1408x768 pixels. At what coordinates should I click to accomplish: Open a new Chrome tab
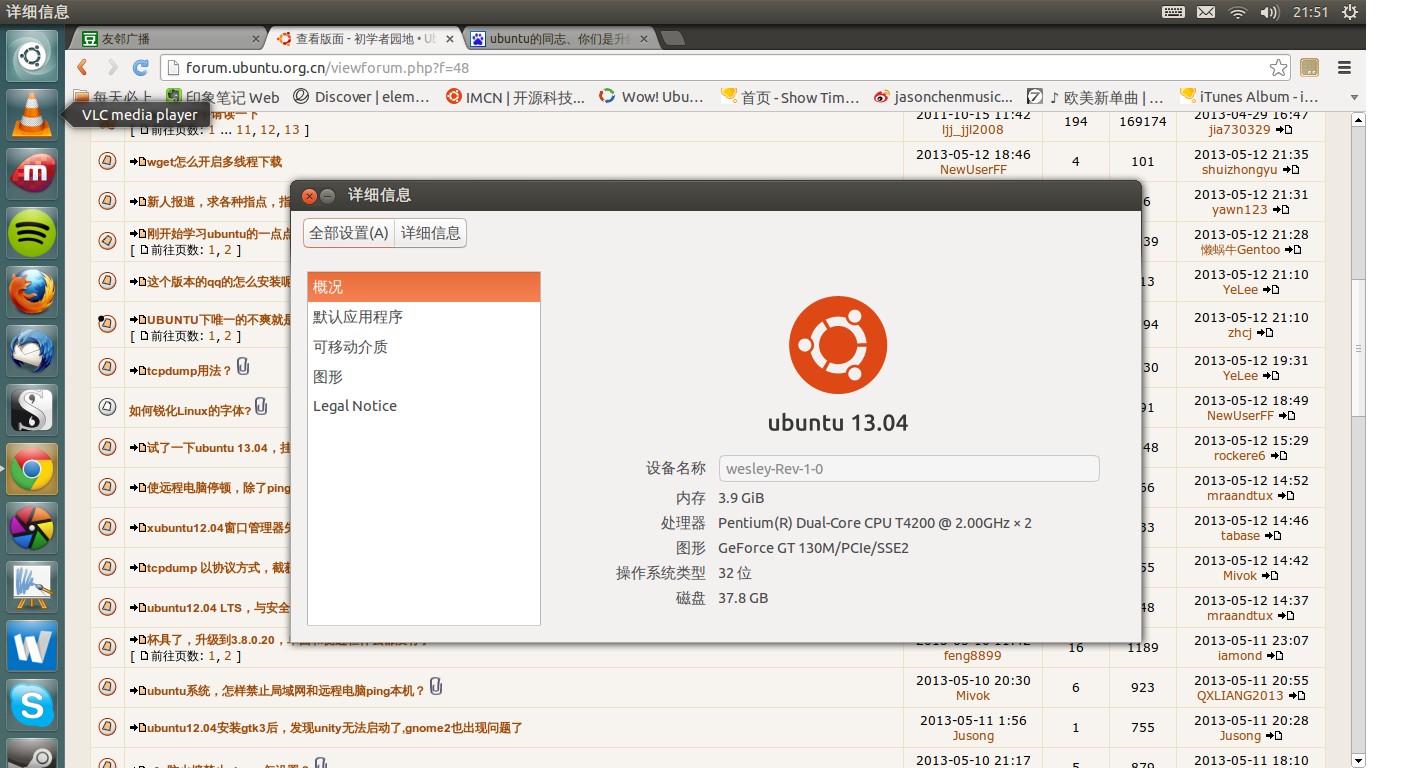point(674,39)
